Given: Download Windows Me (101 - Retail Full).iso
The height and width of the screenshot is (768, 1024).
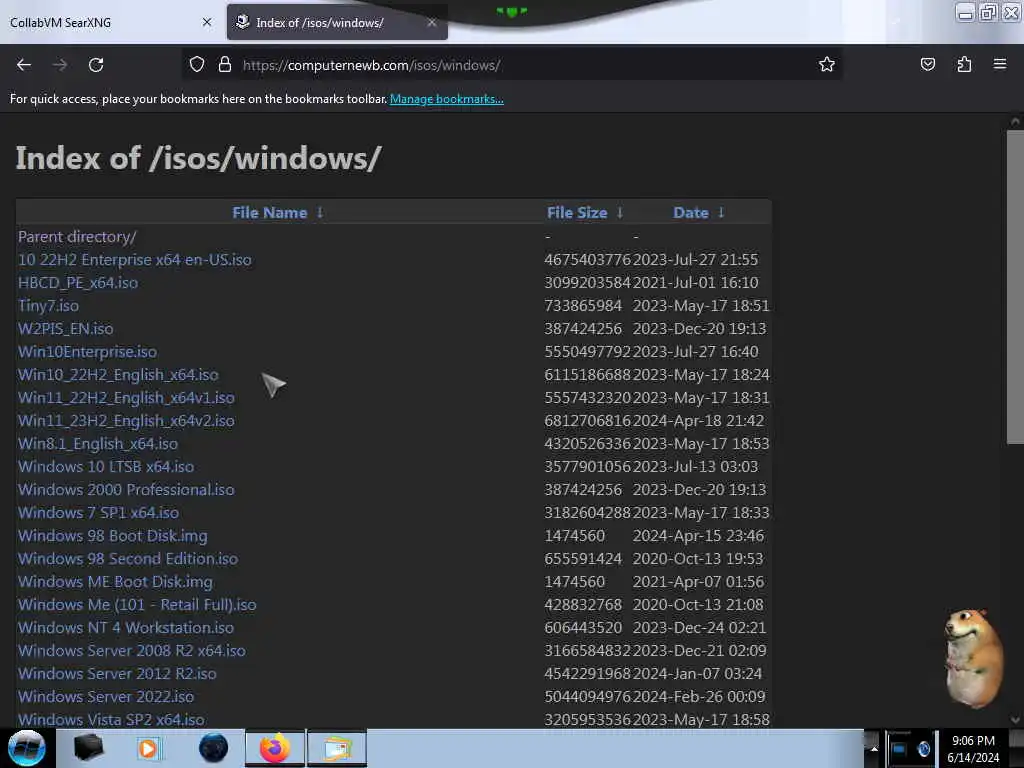Looking at the screenshot, I should [x=137, y=605].
